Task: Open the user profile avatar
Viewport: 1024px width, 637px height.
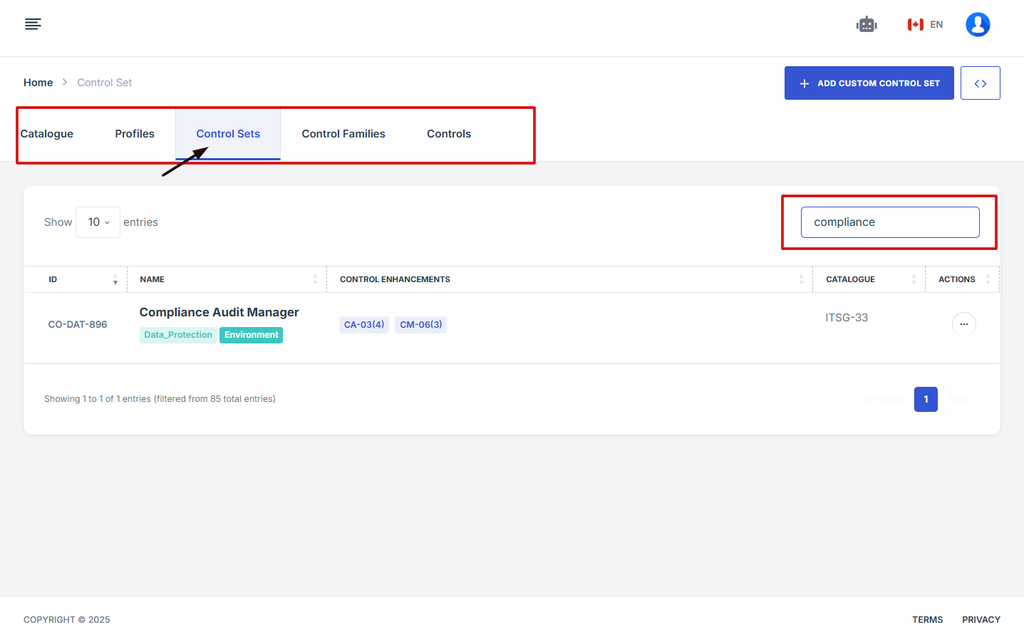Action: (977, 24)
